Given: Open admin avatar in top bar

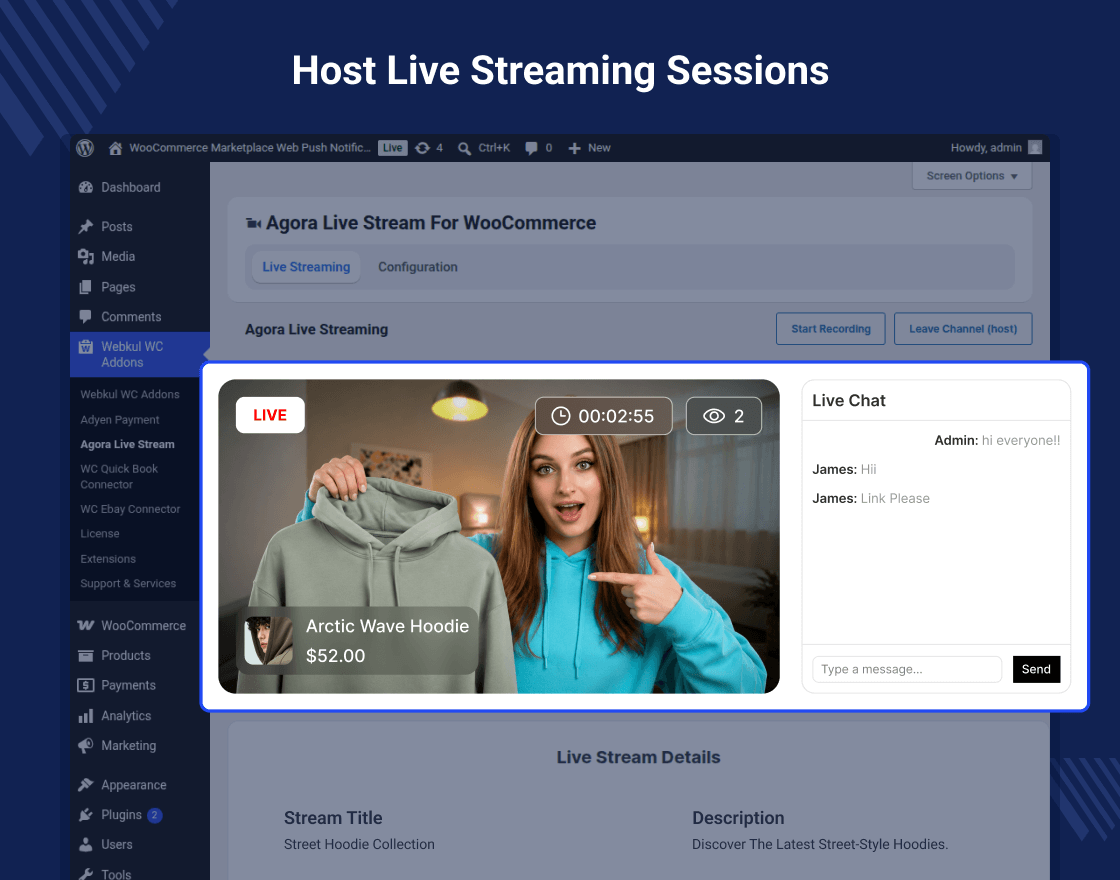Looking at the screenshot, I should (1035, 147).
